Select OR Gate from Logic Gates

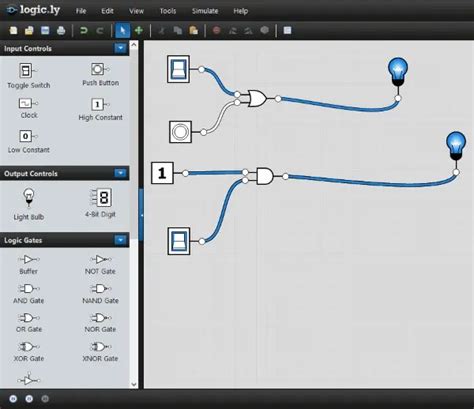[29, 322]
